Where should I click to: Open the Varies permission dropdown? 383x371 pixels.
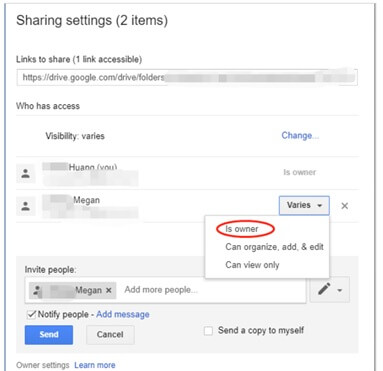304,205
